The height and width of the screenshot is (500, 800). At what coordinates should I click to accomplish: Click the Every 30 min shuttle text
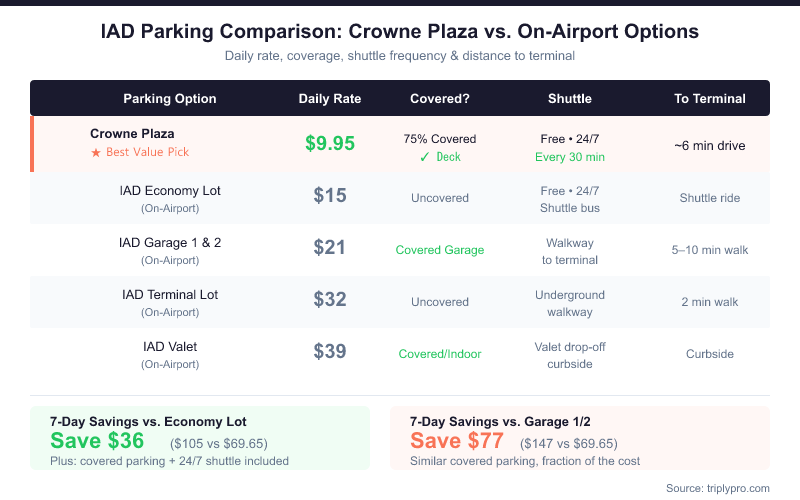pyautogui.click(x=570, y=157)
